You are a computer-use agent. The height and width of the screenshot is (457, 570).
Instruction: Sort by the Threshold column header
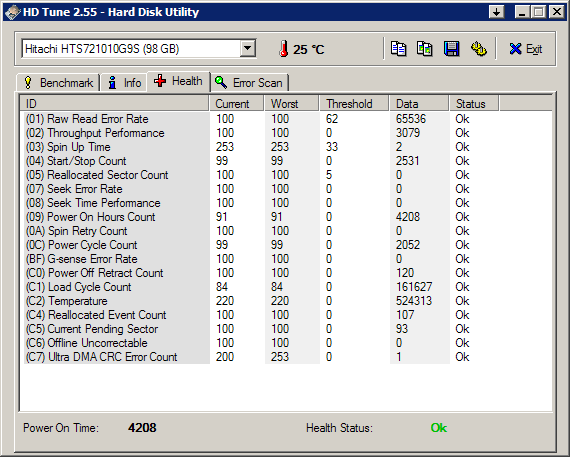354,104
